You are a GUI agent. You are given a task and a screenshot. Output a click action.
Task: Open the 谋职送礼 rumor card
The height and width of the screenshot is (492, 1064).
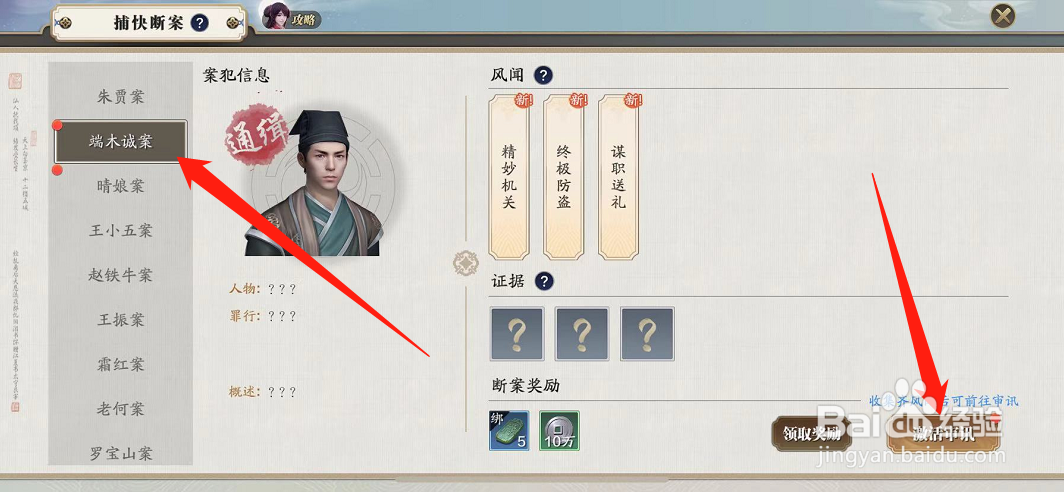coord(618,177)
